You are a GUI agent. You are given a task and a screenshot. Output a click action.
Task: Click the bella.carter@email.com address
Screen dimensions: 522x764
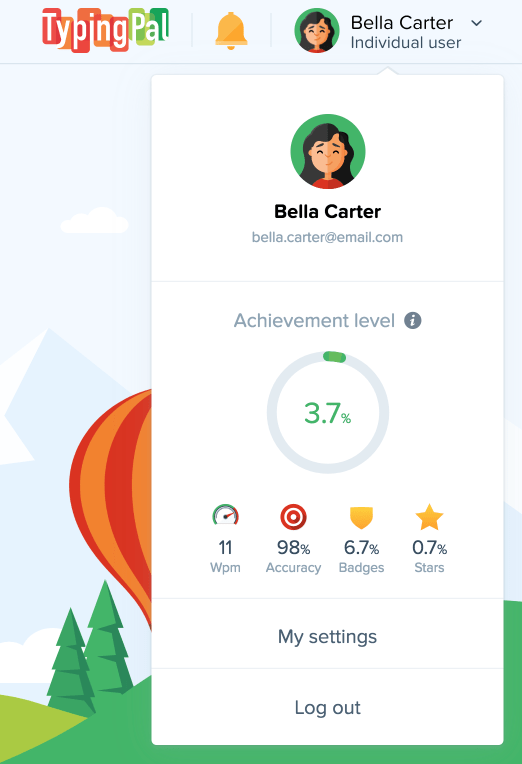[328, 237]
